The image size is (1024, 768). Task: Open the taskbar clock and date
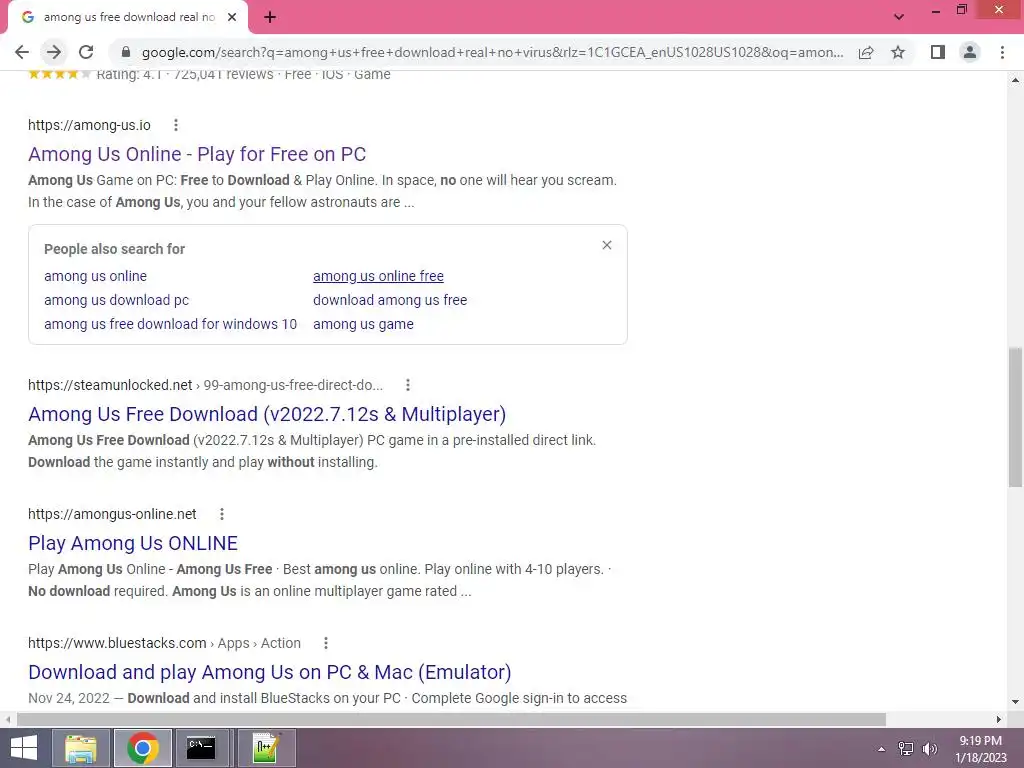point(980,749)
